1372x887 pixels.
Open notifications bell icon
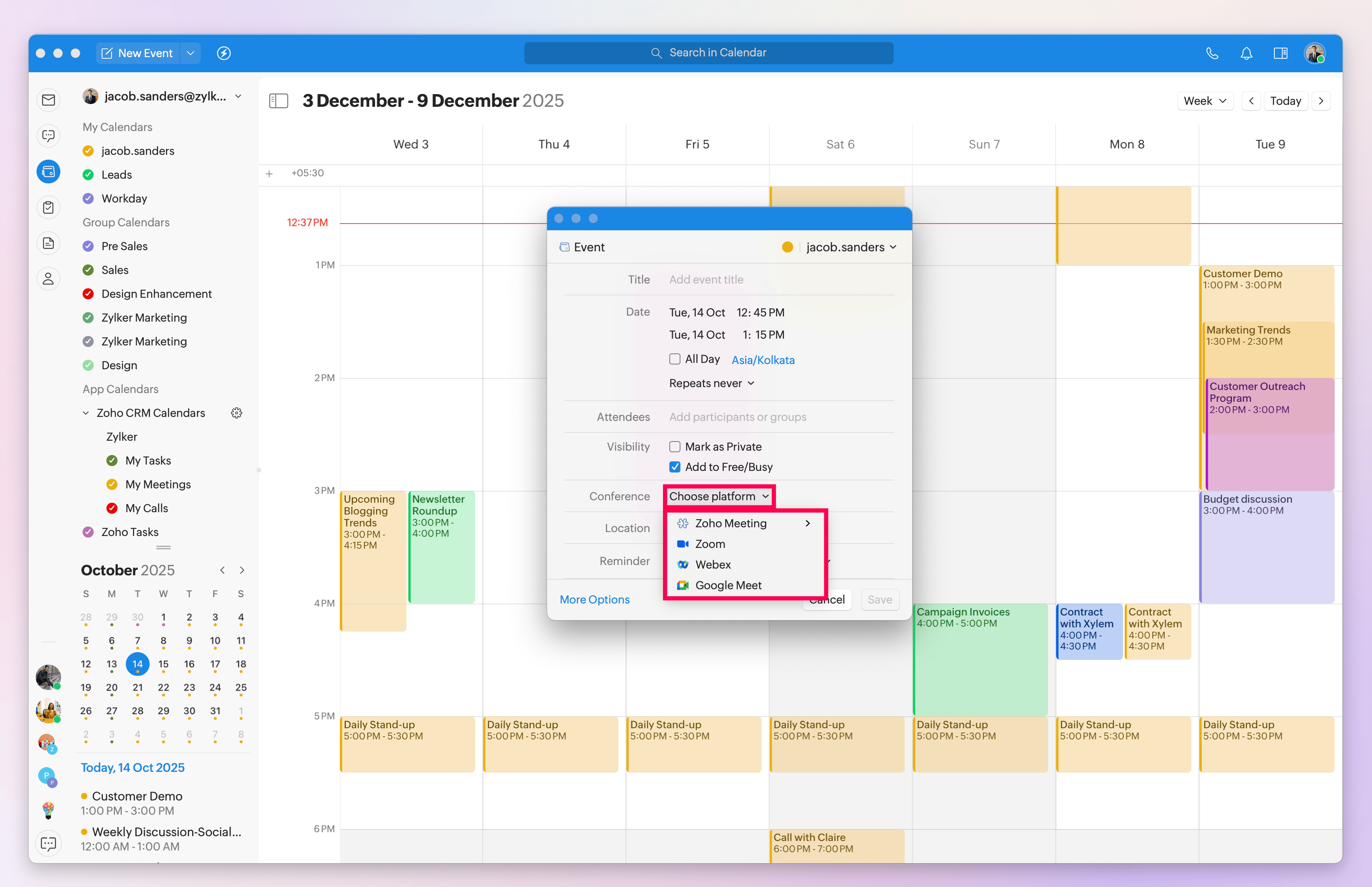point(1246,53)
